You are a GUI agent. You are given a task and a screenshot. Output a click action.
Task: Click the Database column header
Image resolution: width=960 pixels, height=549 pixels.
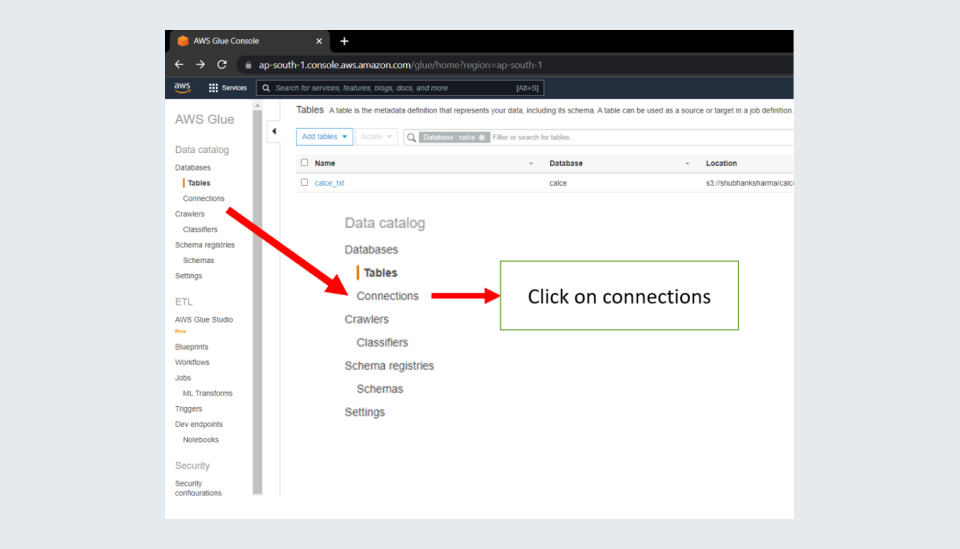point(566,163)
